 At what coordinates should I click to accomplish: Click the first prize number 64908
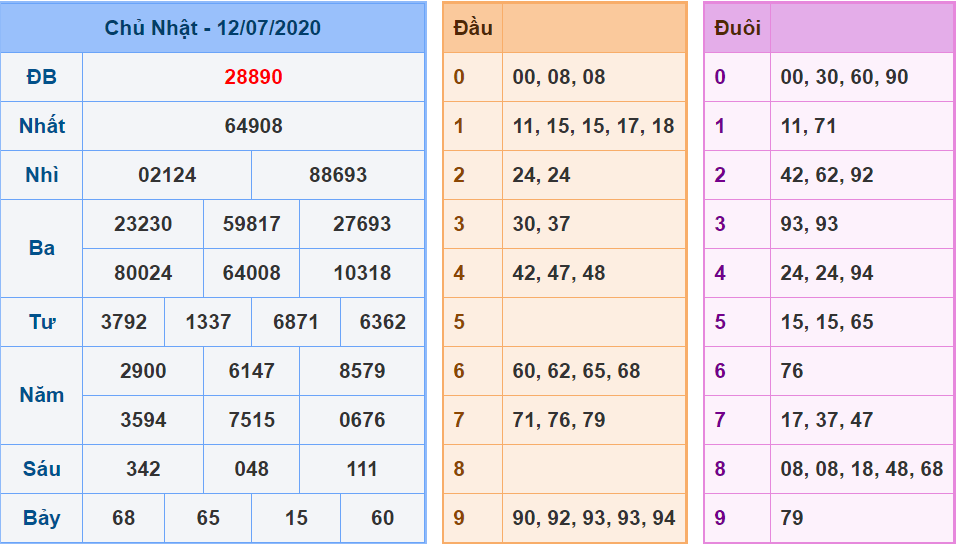tap(253, 126)
